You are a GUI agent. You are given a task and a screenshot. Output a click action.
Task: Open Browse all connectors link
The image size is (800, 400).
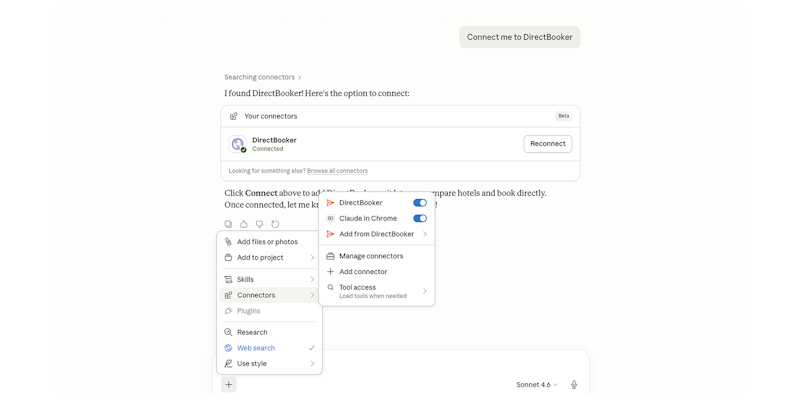337,171
